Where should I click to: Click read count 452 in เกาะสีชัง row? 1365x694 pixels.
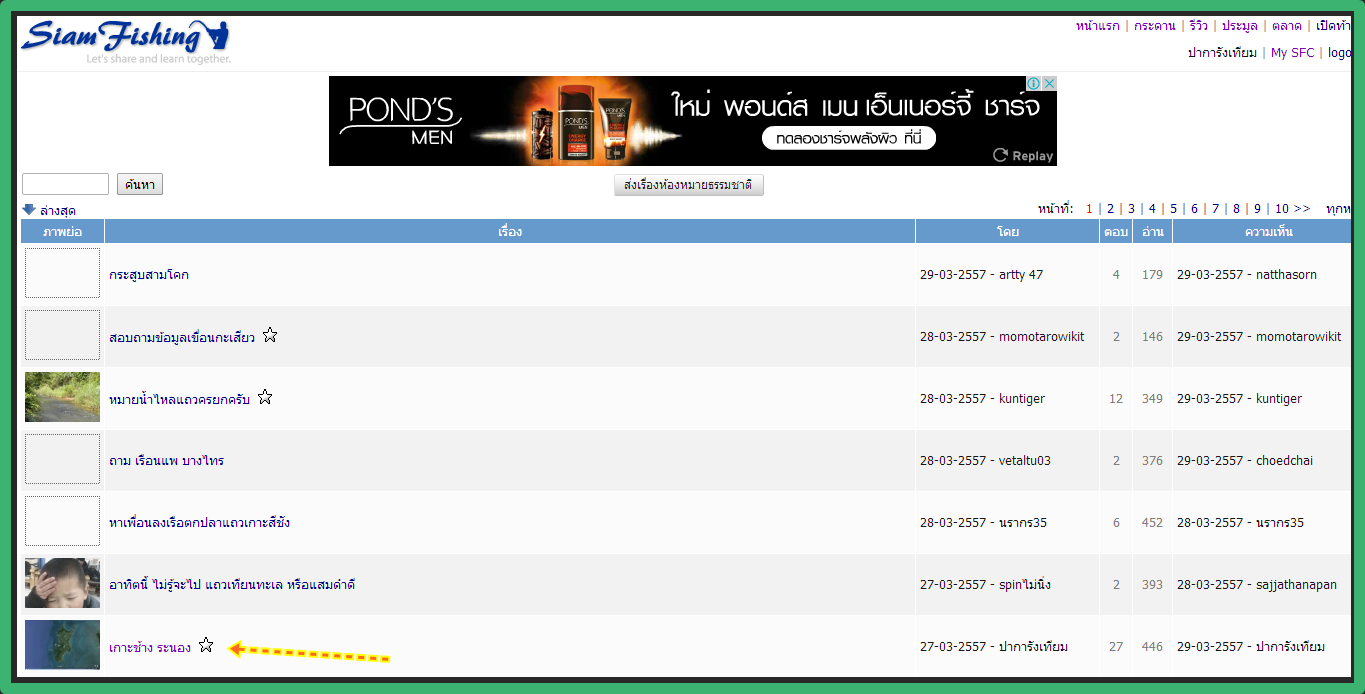click(1153, 523)
